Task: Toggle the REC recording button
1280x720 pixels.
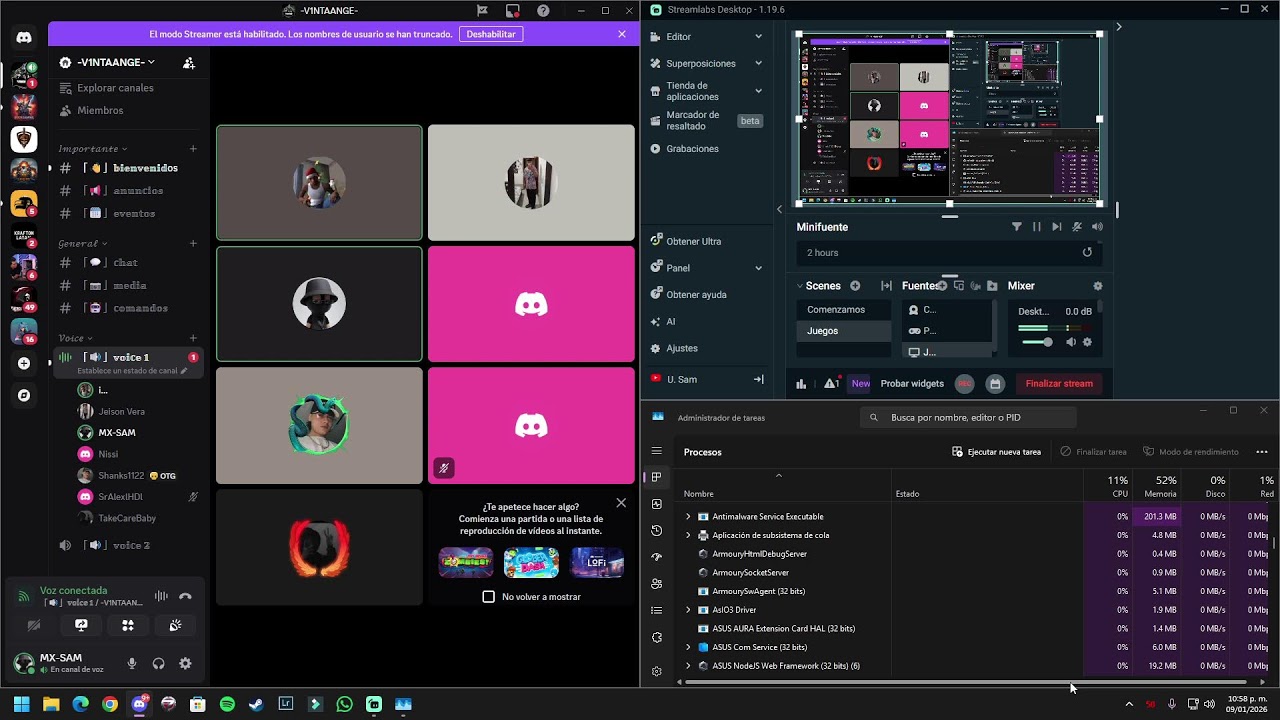Action: (x=965, y=384)
